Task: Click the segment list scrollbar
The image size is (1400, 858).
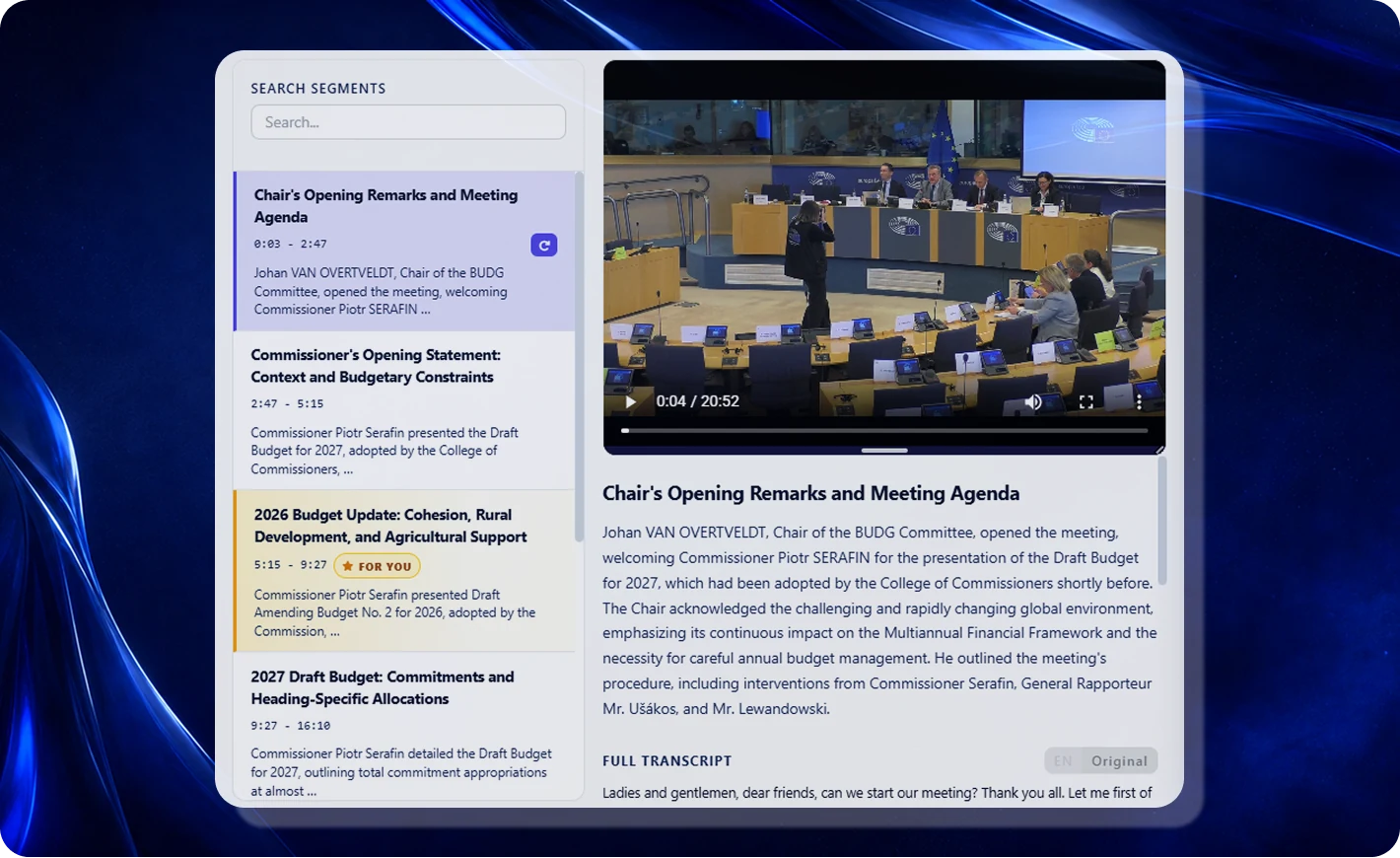Action: pos(580,357)
